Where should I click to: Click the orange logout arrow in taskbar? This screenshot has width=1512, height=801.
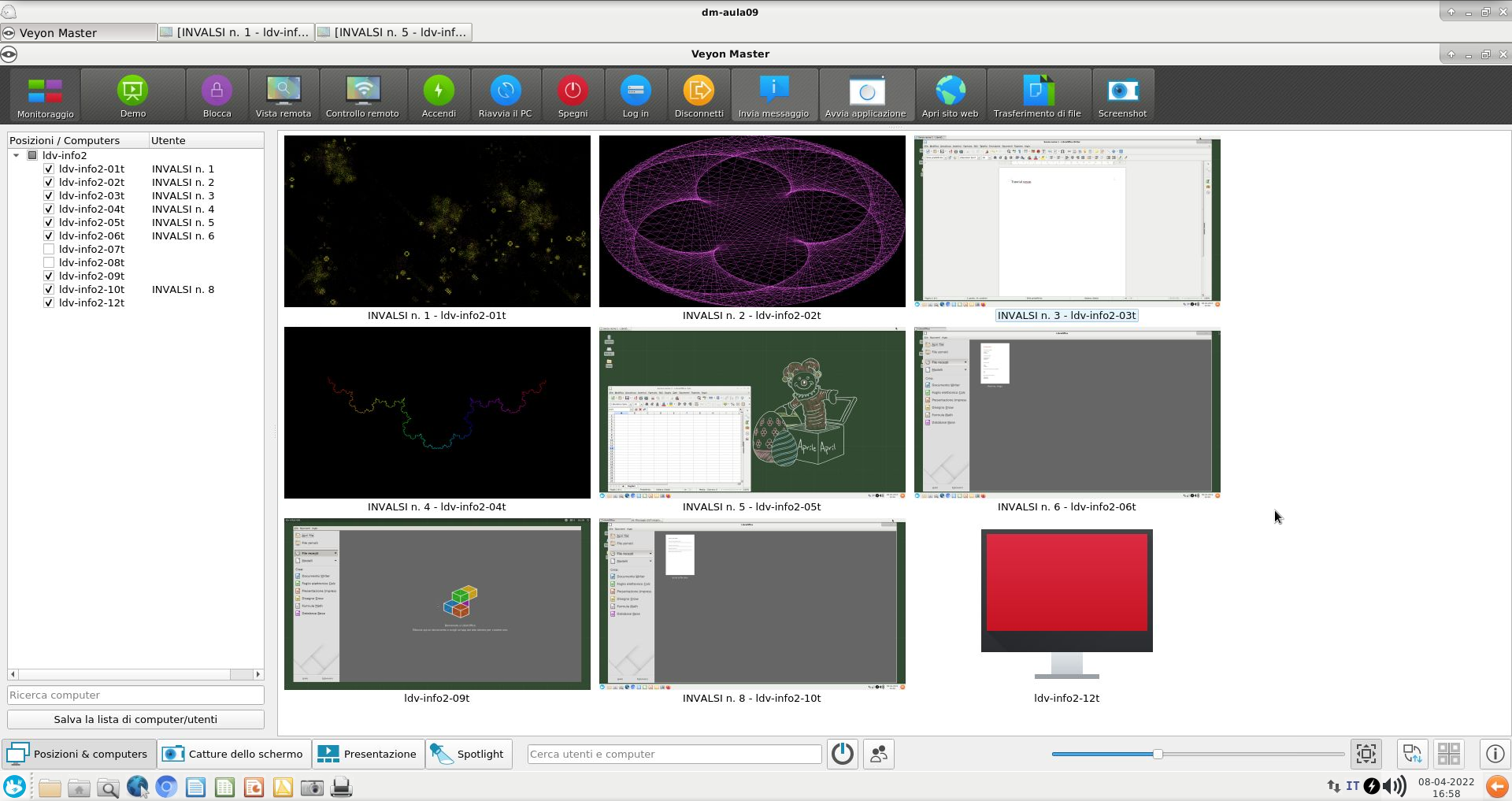coord(1497,786)
